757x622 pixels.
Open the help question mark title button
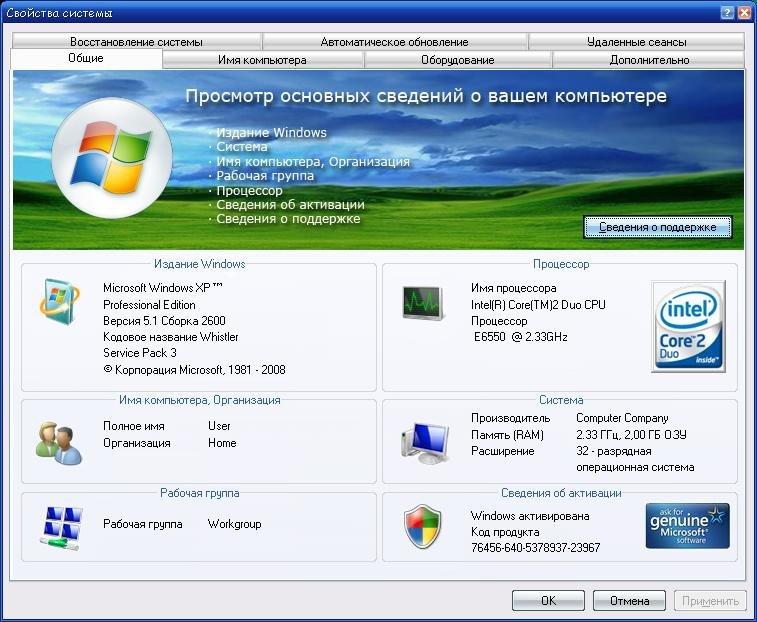pyautogui.click(x=727, y=13)
